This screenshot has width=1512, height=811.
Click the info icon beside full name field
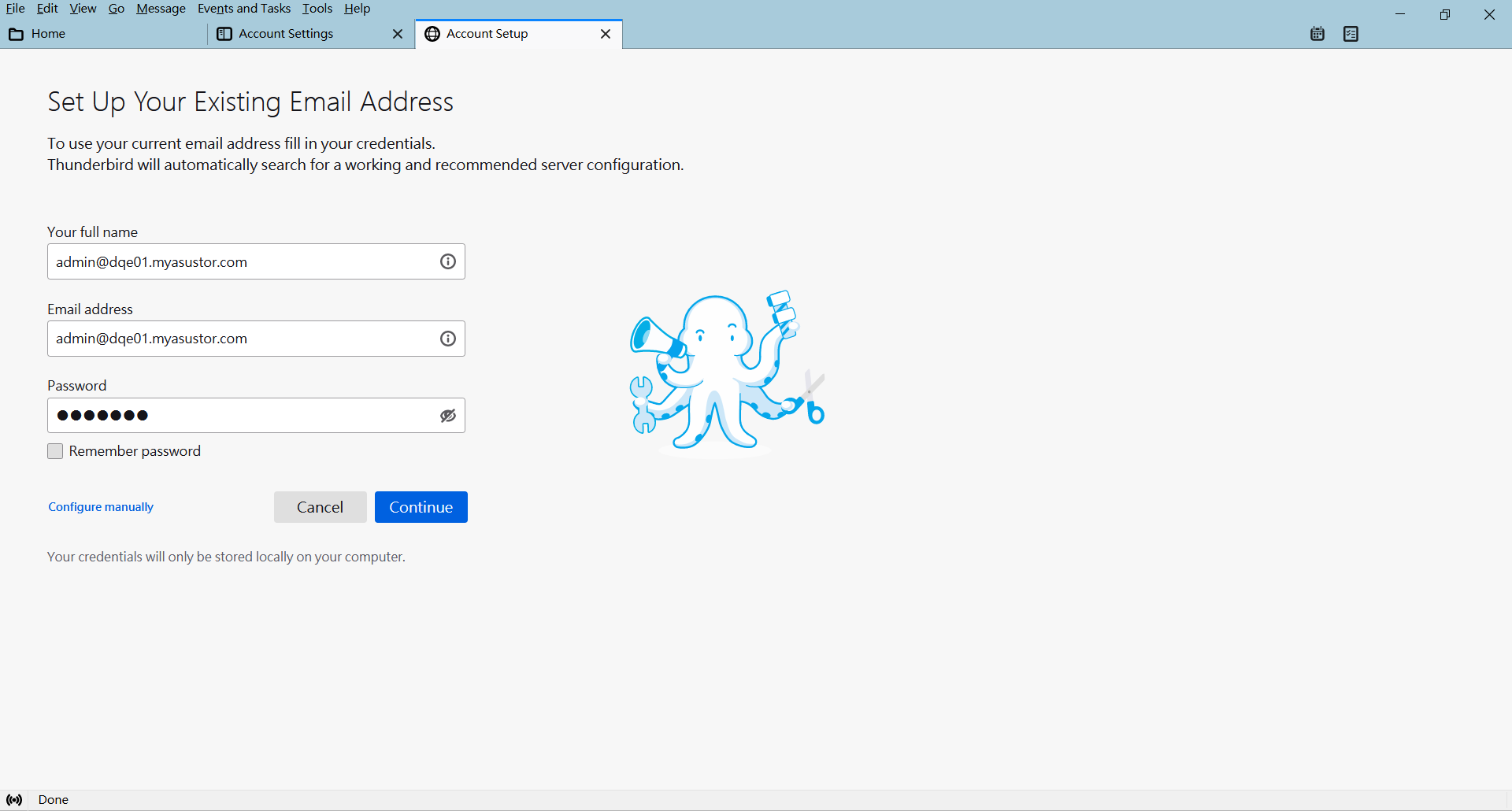click(448, 261)
